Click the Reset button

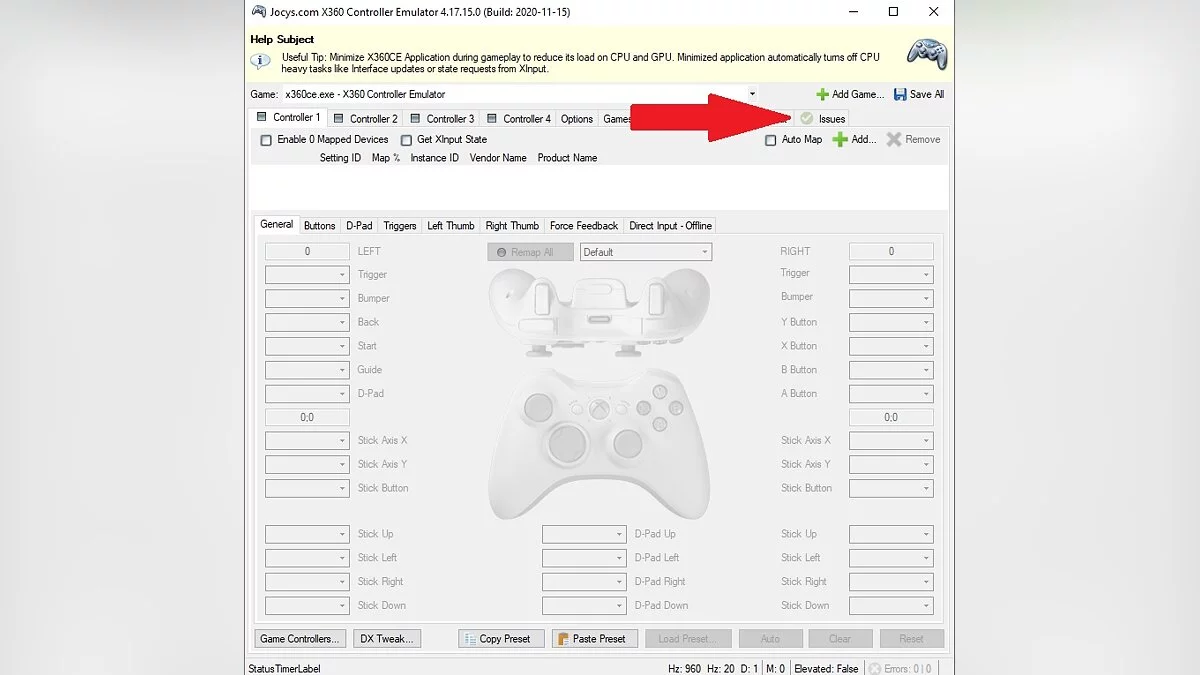point(911,638)
